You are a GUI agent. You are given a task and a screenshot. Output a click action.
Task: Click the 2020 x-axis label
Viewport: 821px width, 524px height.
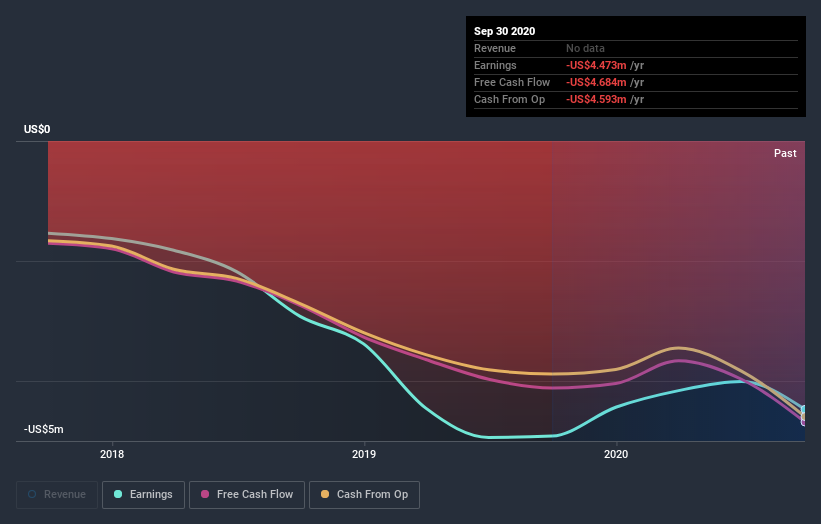coord(616,454)
